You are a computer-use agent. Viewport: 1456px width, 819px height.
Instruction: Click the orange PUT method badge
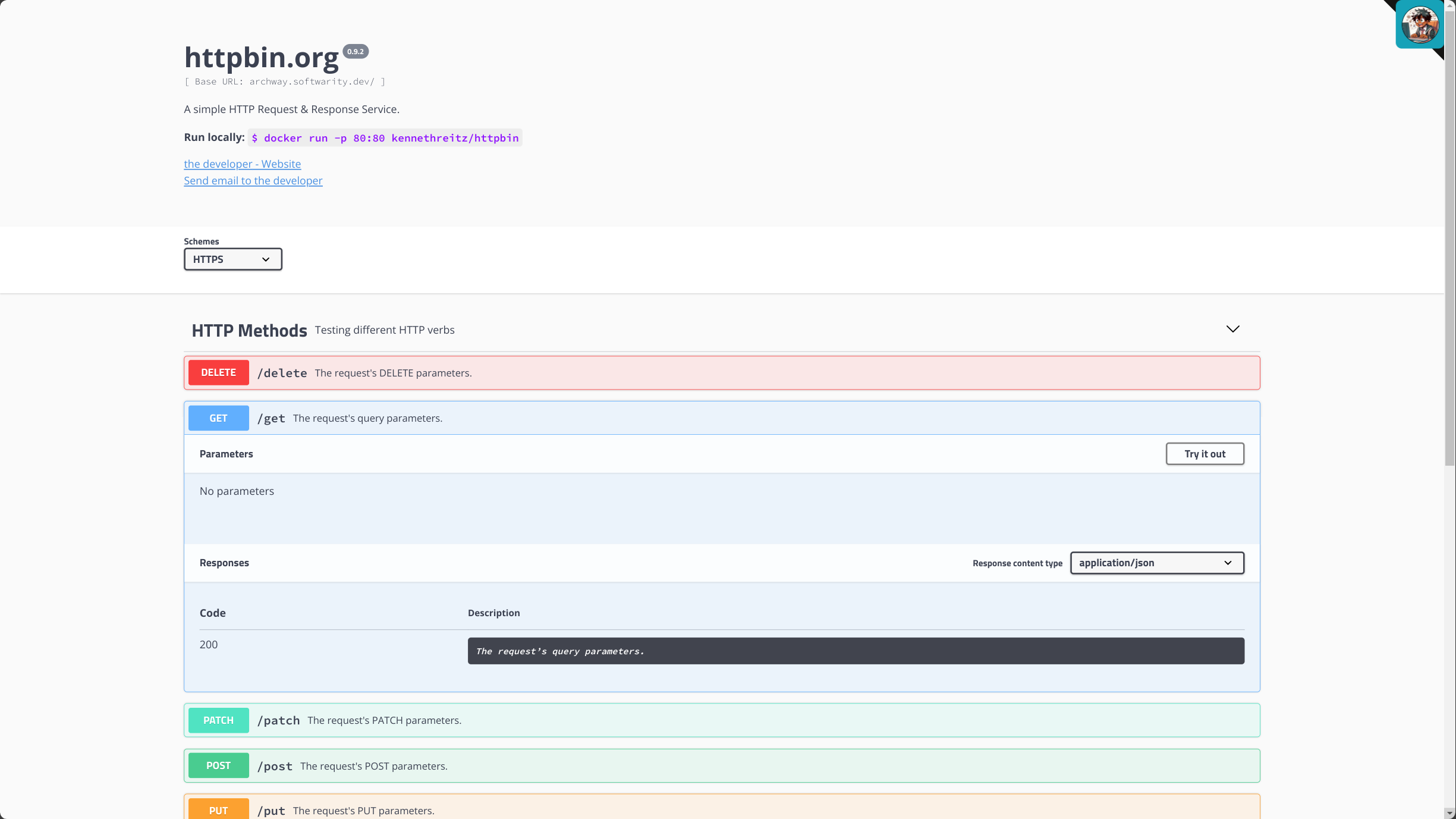(x=218, y=809)
